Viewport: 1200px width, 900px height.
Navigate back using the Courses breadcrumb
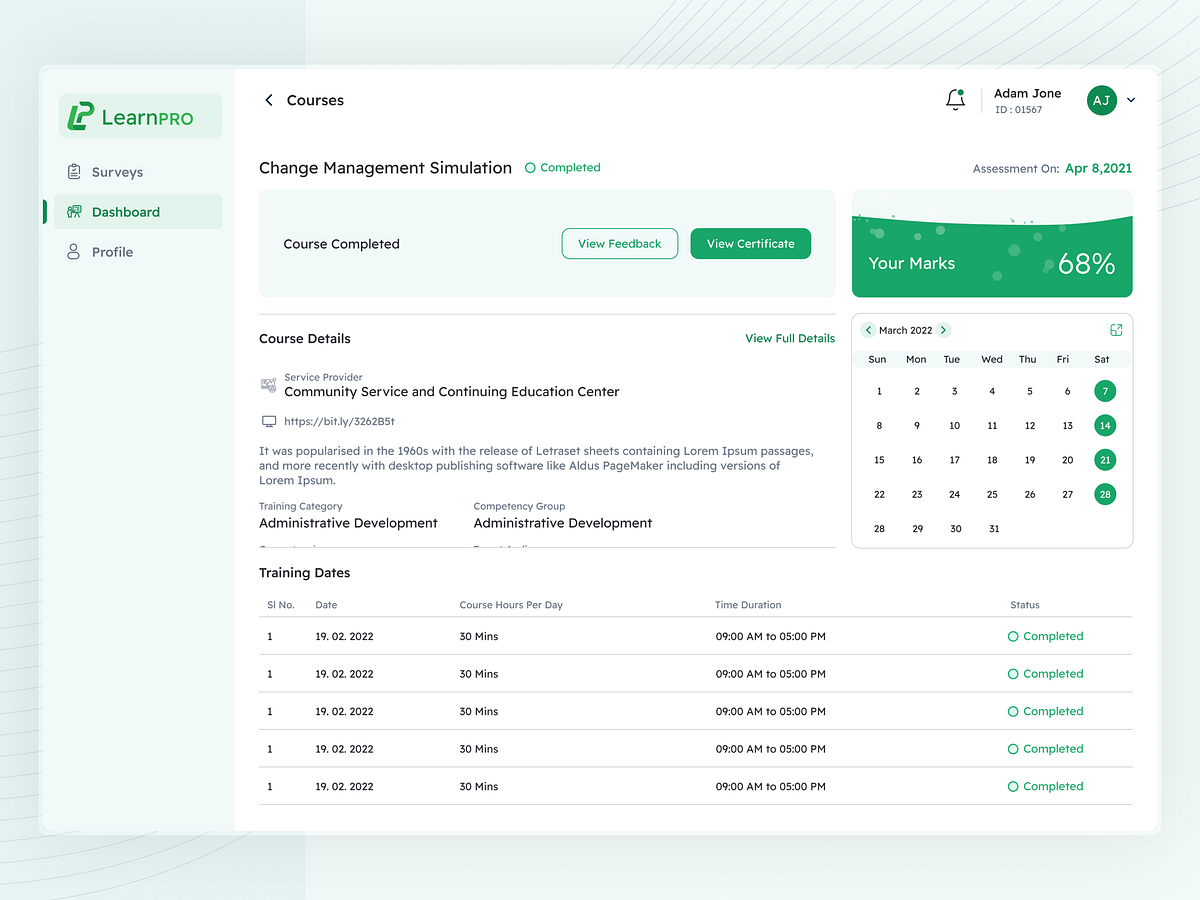305,100
